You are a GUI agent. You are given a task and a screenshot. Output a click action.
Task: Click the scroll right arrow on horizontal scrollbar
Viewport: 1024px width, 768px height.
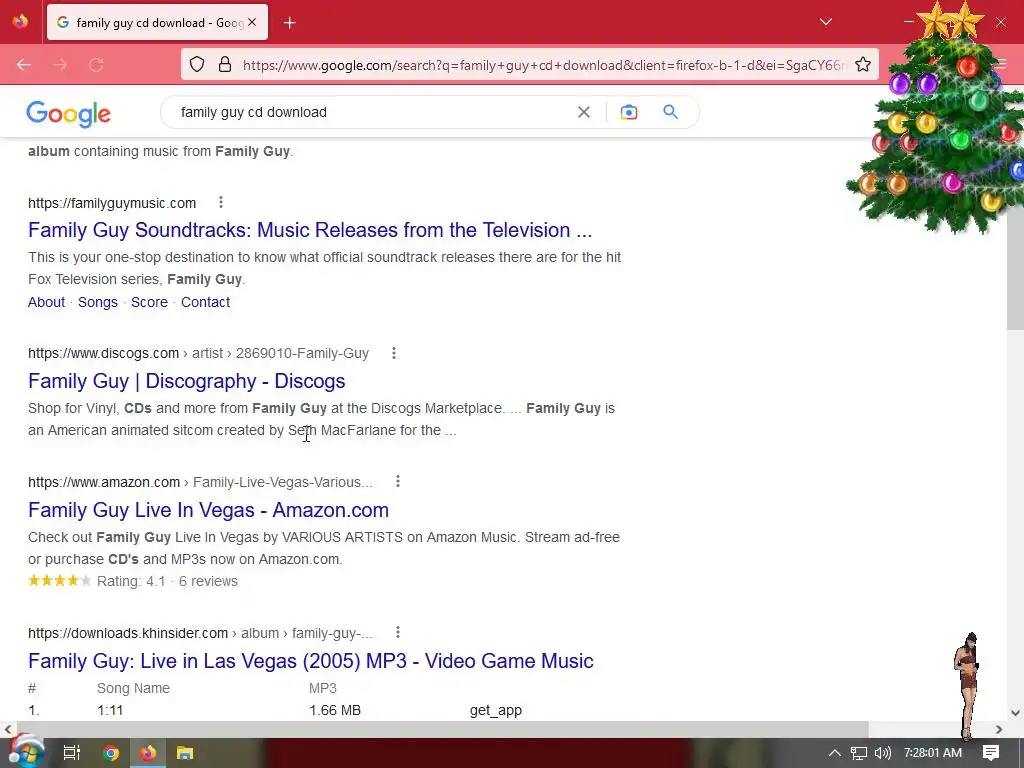(x=999, y=729)
